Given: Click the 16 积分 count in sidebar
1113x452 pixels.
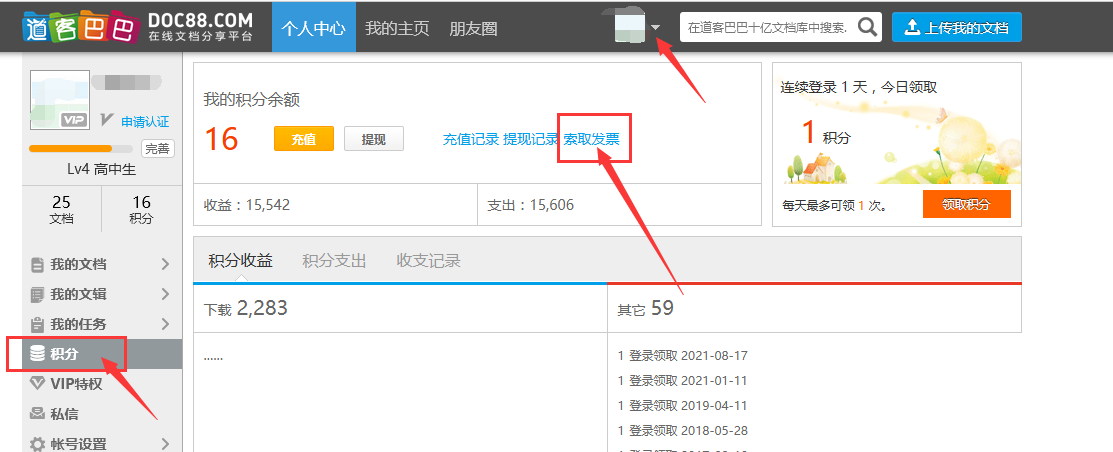Looking at the screenshot, I should (141, 210).
